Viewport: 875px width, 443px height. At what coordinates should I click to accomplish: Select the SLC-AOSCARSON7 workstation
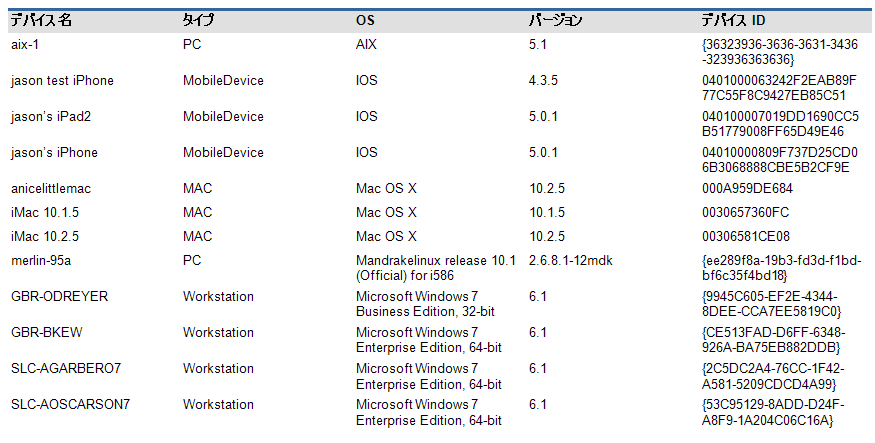tap(70, 405)
